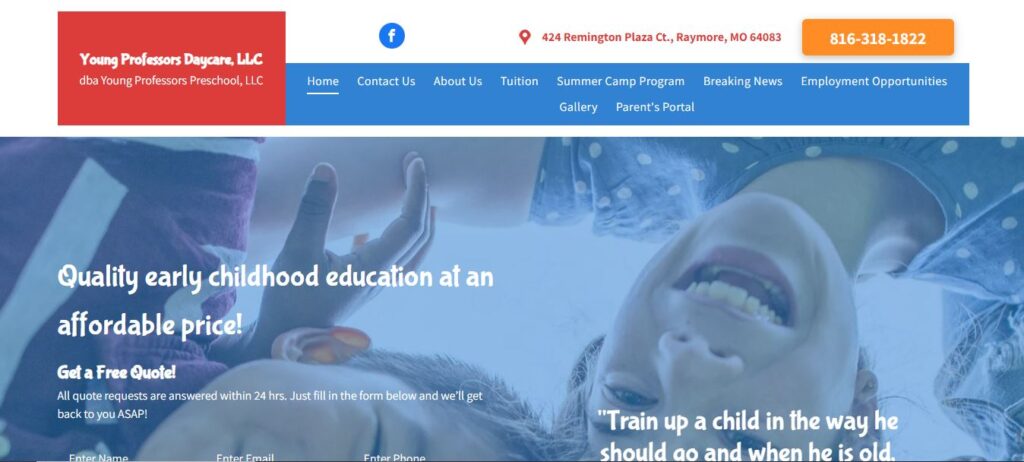Click the red map pin icon
Viewport: 1024px width, 462px height.
click(x=524, y=37)
